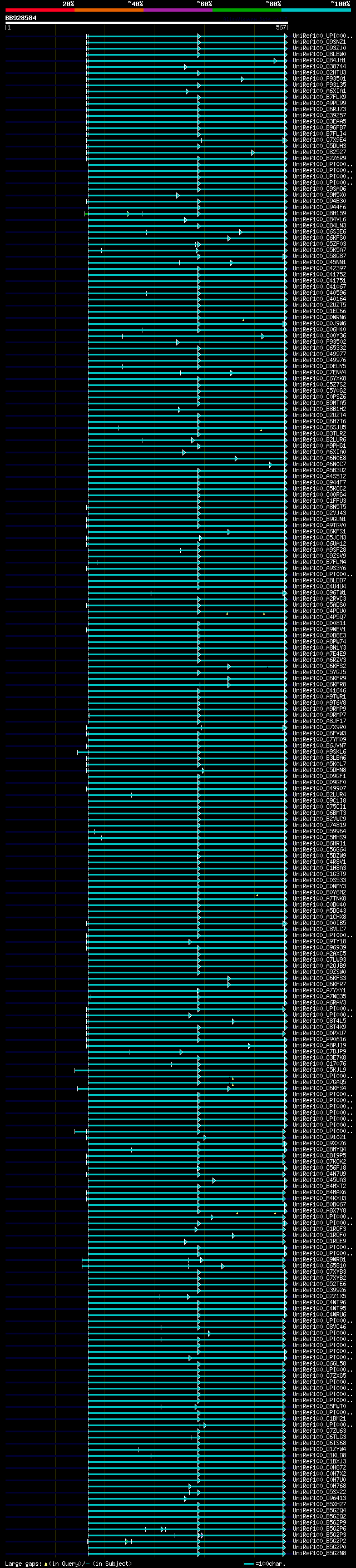Select the last hit UniRef100_B5G2N8
The image size is (356, 1568).
click(x=319, y=1553)
